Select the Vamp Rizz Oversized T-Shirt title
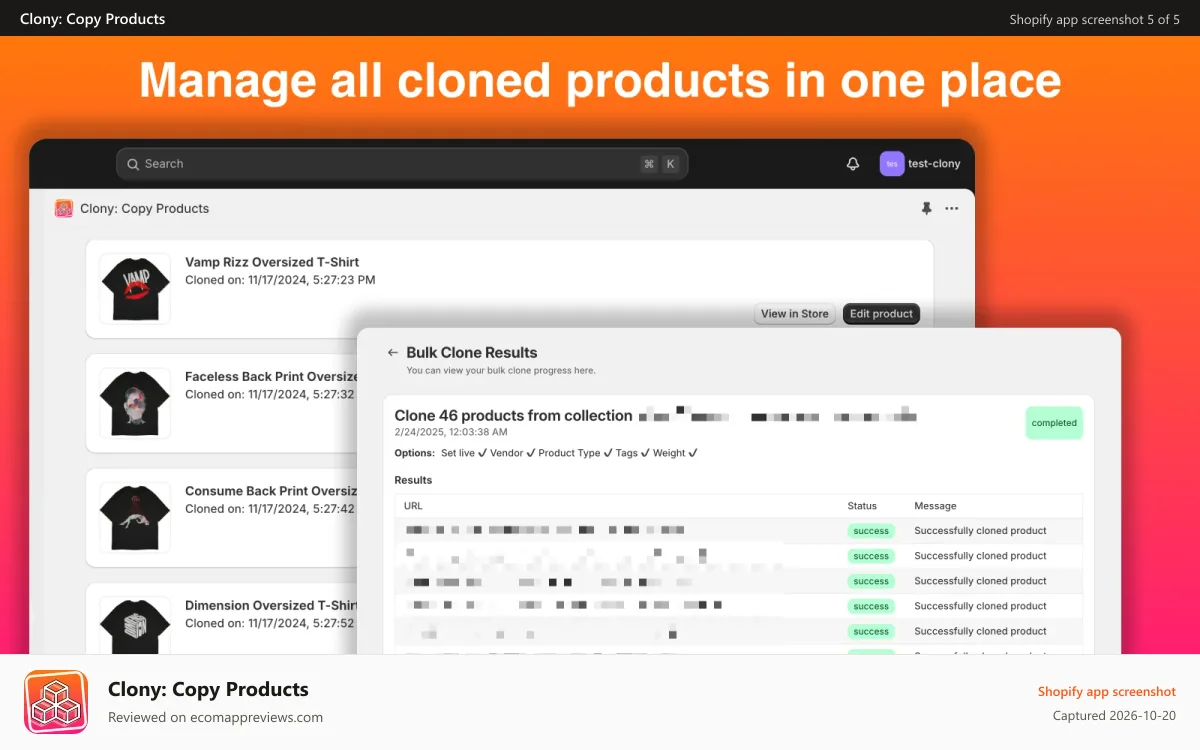This screenshot has width=1200, height=750. tap(272, 262)
